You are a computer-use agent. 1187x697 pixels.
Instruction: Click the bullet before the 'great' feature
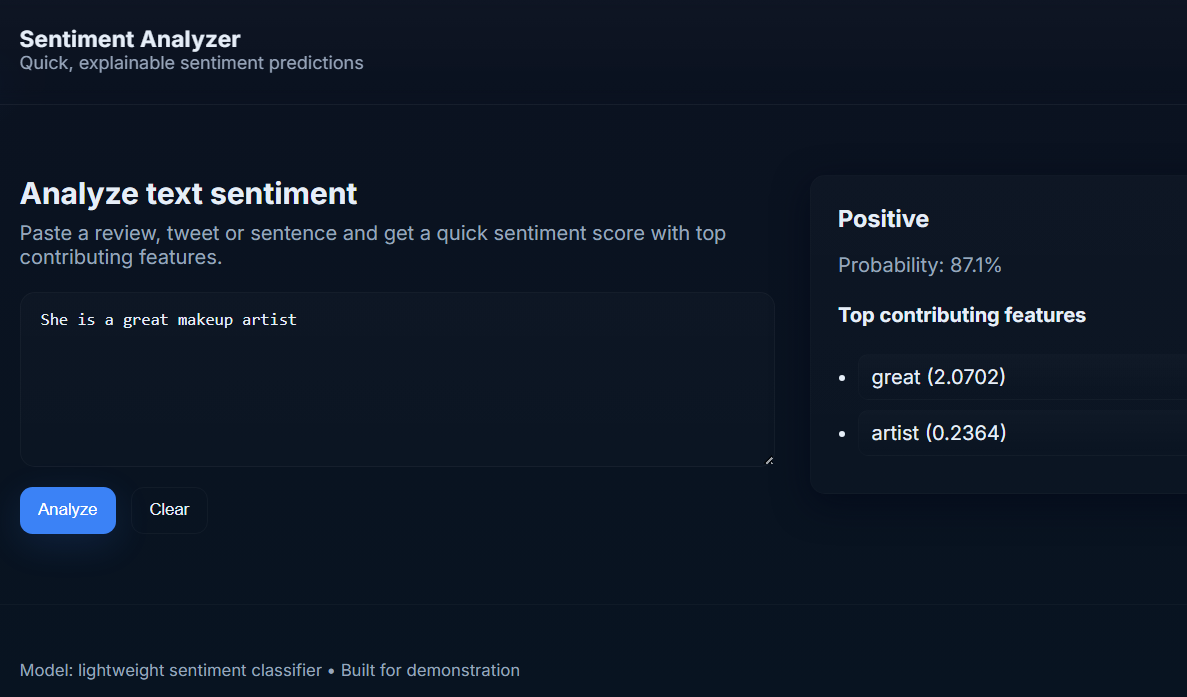(842, 378)
